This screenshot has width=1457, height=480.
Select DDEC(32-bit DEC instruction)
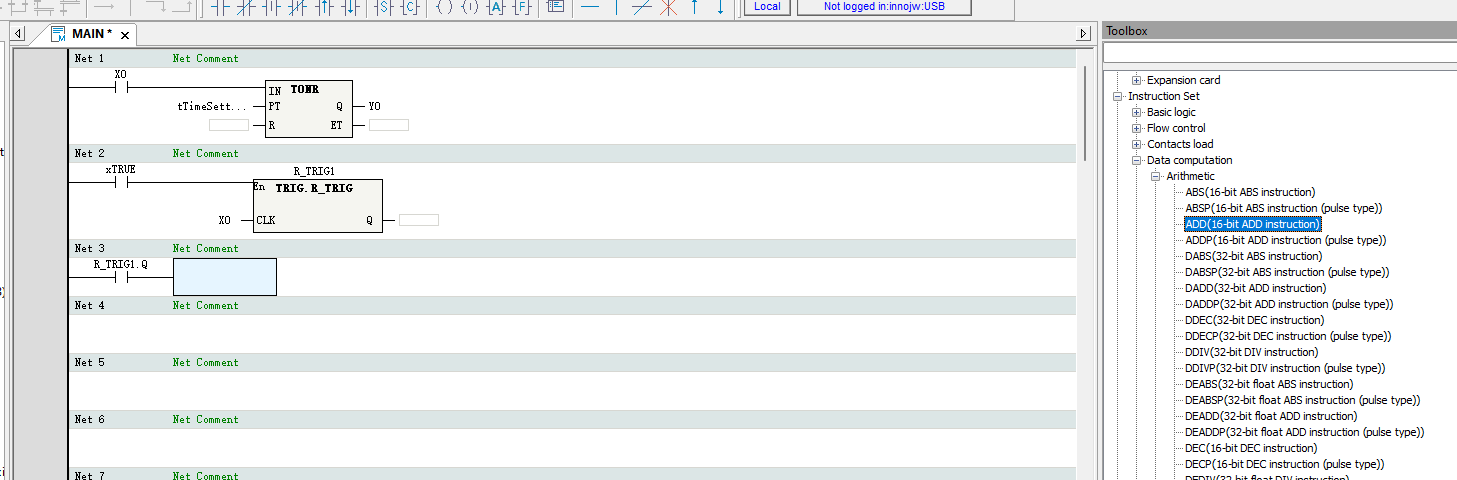[x=1254, y=320]
